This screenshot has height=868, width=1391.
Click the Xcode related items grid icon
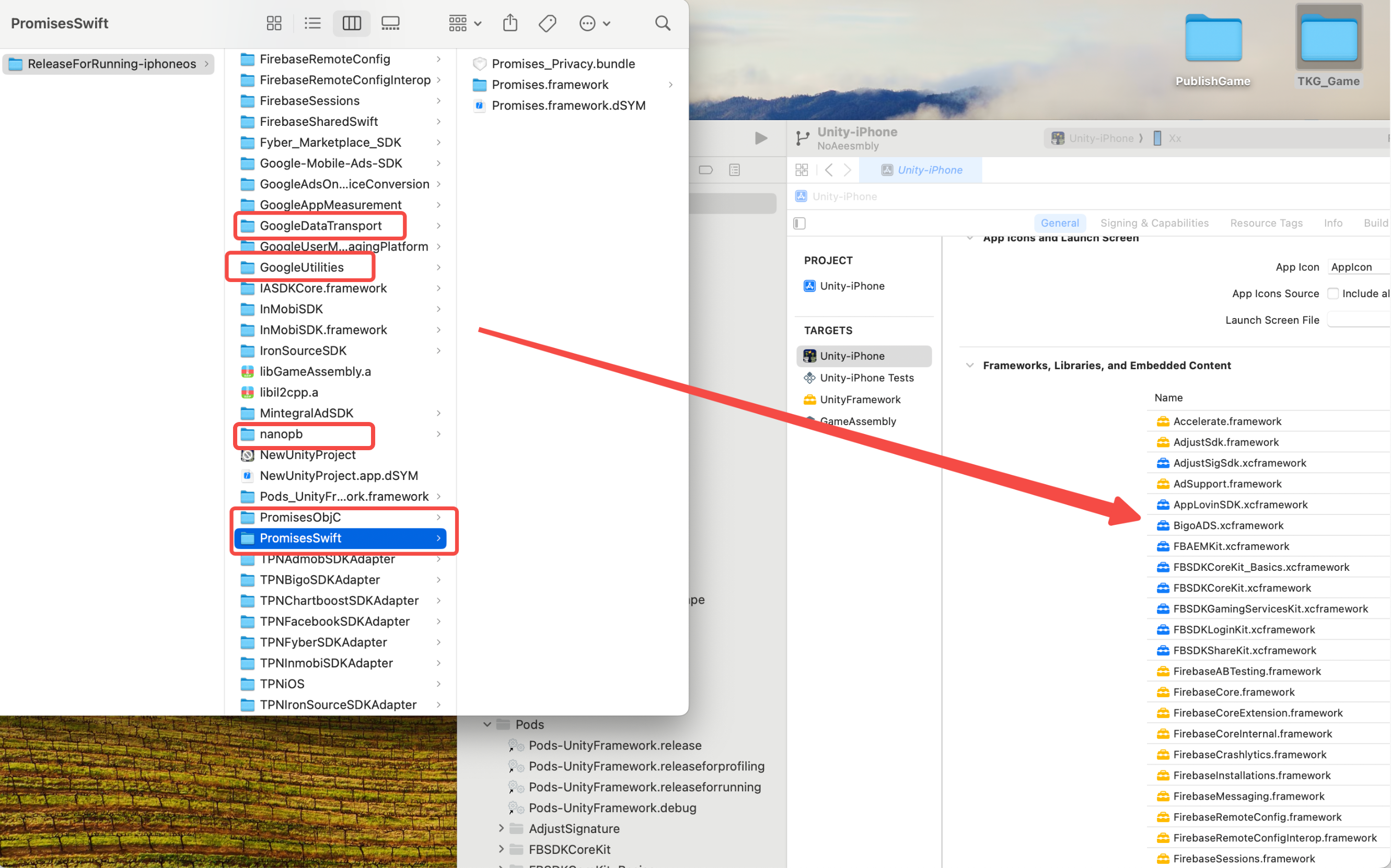[x=801, y=170]
